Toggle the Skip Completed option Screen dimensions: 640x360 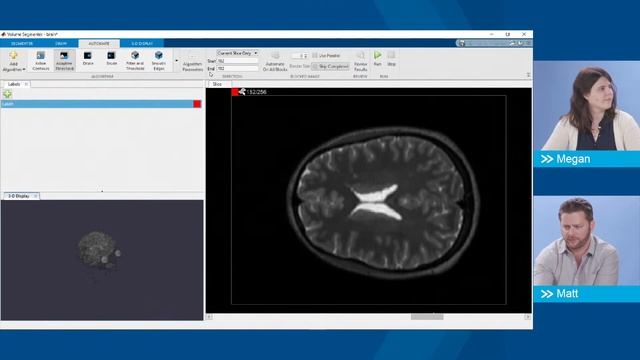331,66
